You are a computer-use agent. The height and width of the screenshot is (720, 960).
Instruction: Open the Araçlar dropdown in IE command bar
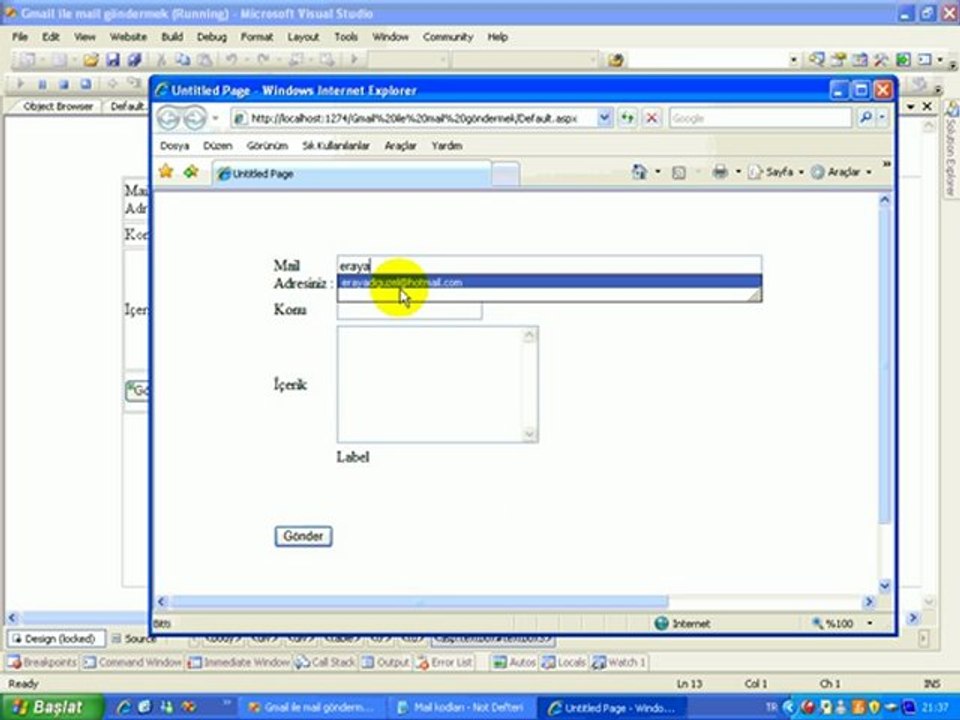[x=842, y=172]
